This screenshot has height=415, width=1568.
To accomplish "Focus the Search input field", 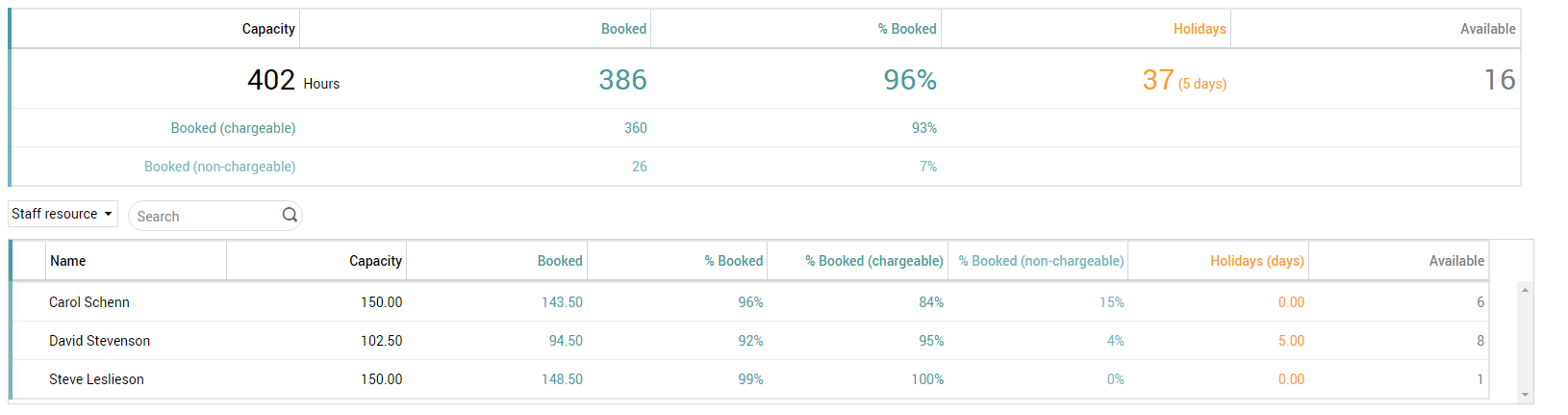I will coord(206,217).
